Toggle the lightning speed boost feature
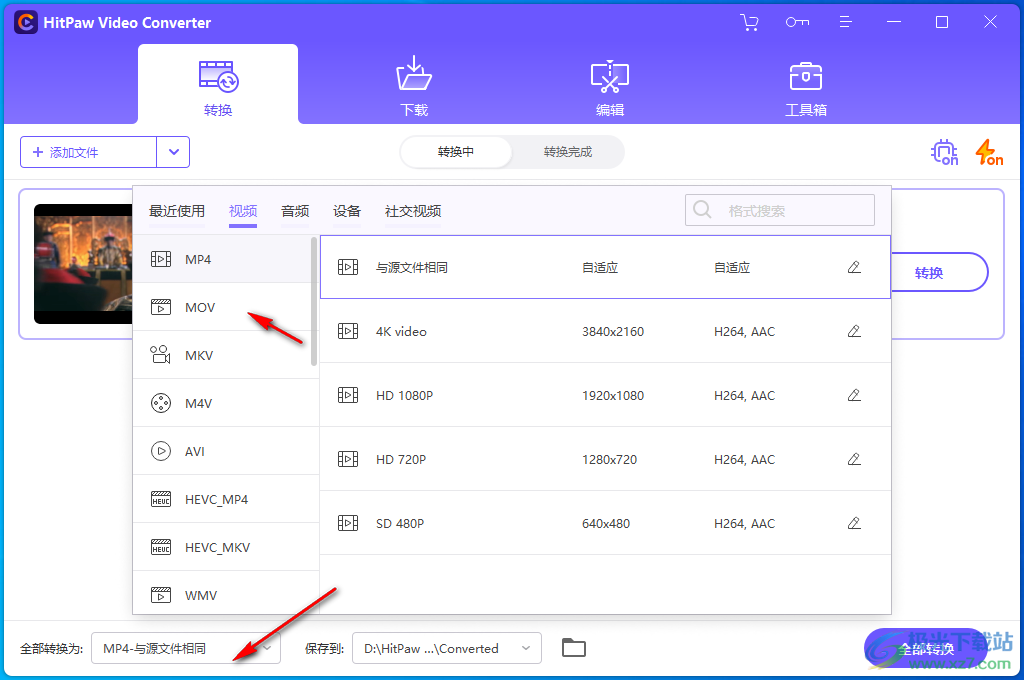The image size is (1024, 680). (x=987, y=152)
